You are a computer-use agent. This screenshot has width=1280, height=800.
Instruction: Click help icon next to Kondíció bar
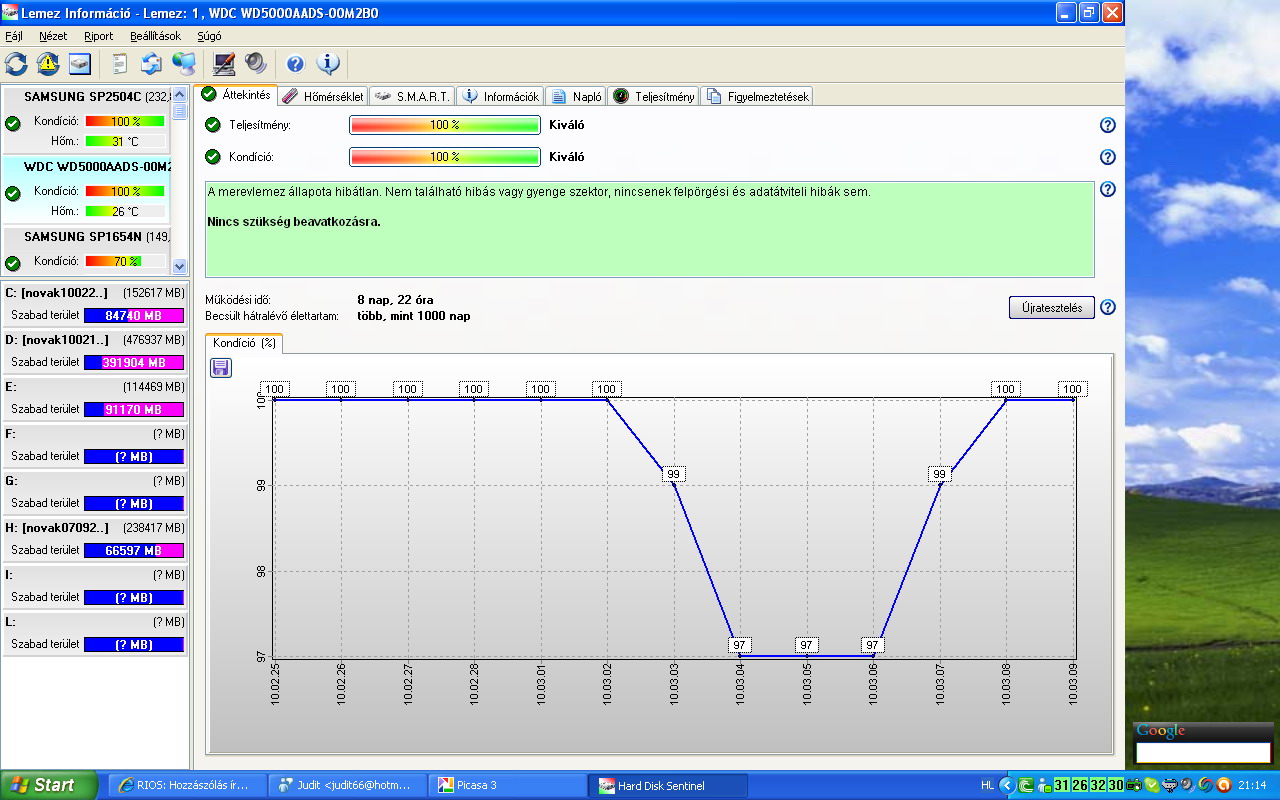(x=1107, y=157)
